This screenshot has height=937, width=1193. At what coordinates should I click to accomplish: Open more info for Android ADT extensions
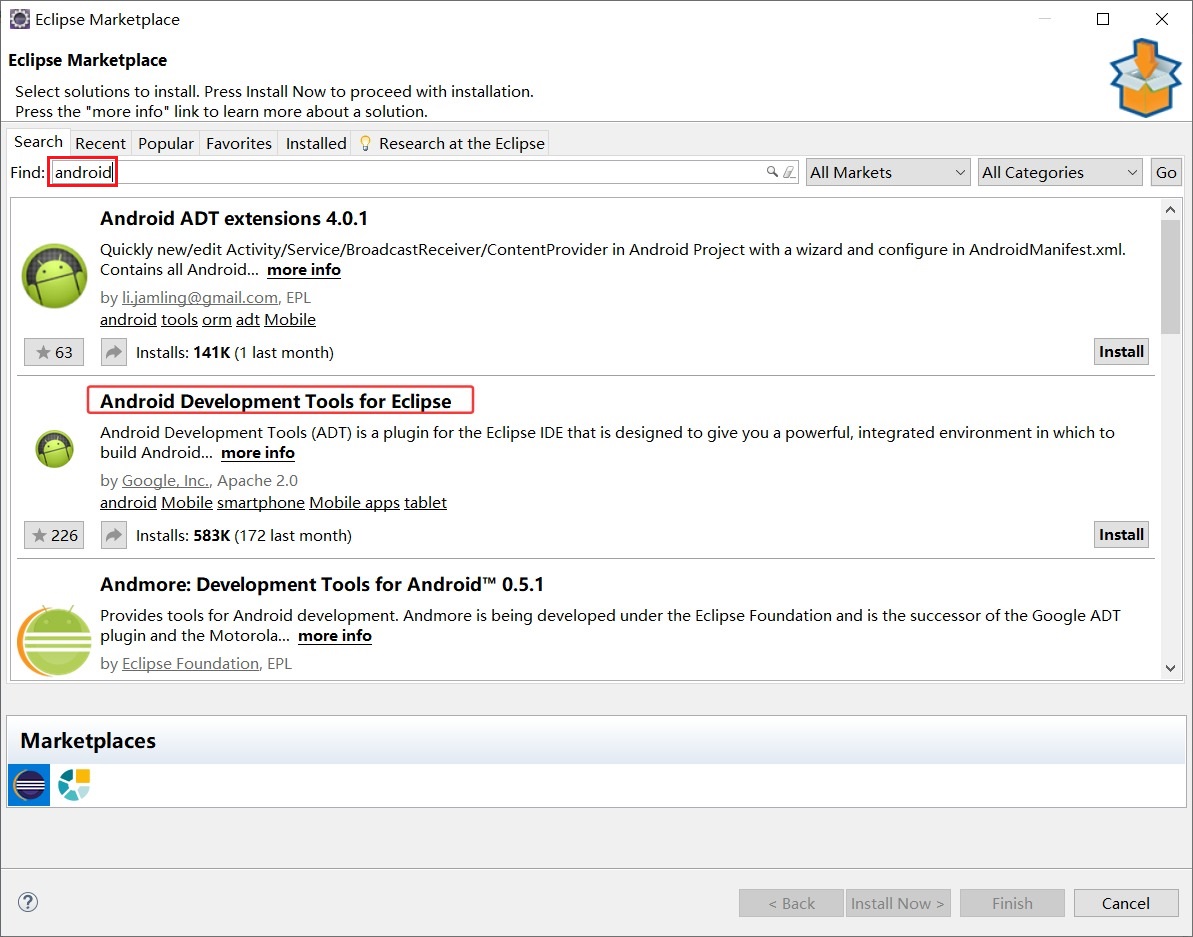tap(304, 270)
